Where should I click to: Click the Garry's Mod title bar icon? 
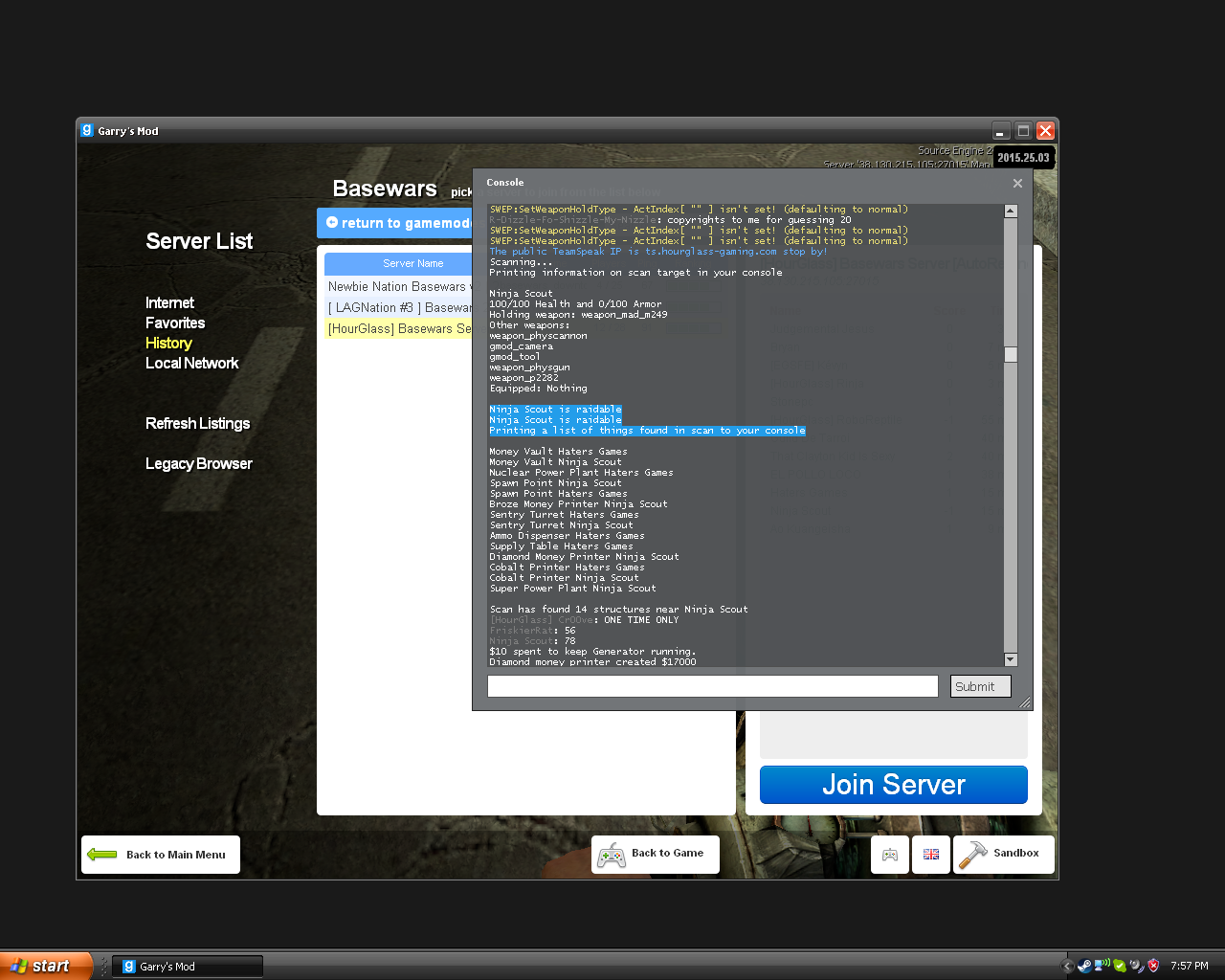click(87, 130)
